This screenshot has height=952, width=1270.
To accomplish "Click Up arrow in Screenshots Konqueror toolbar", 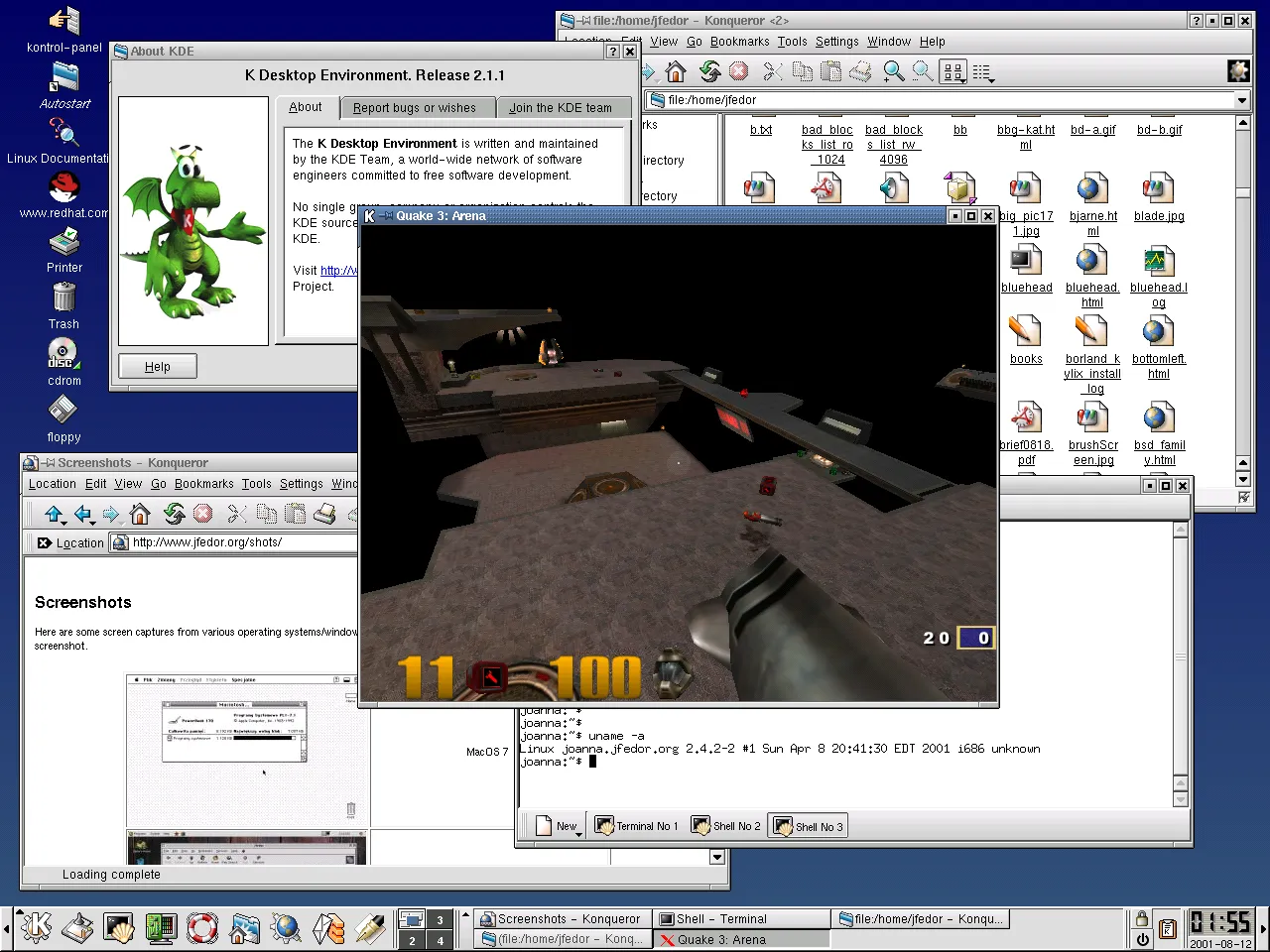I will 54,514.
